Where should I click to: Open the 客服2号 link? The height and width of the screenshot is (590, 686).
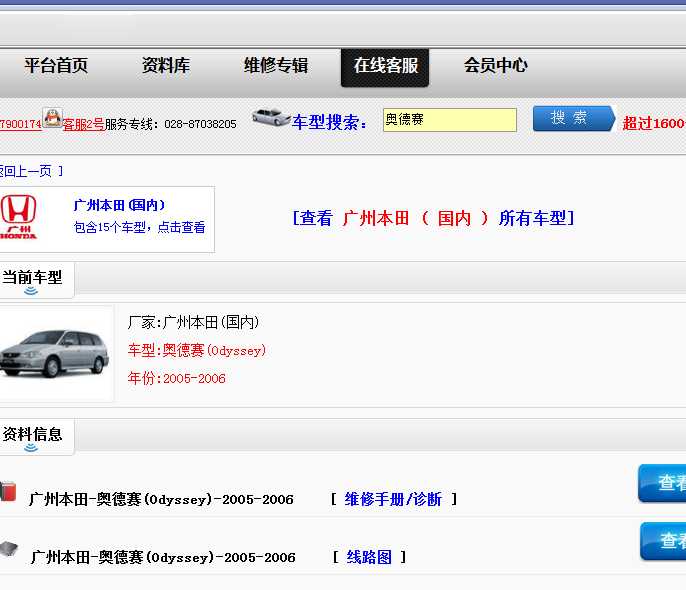point(84,124)
